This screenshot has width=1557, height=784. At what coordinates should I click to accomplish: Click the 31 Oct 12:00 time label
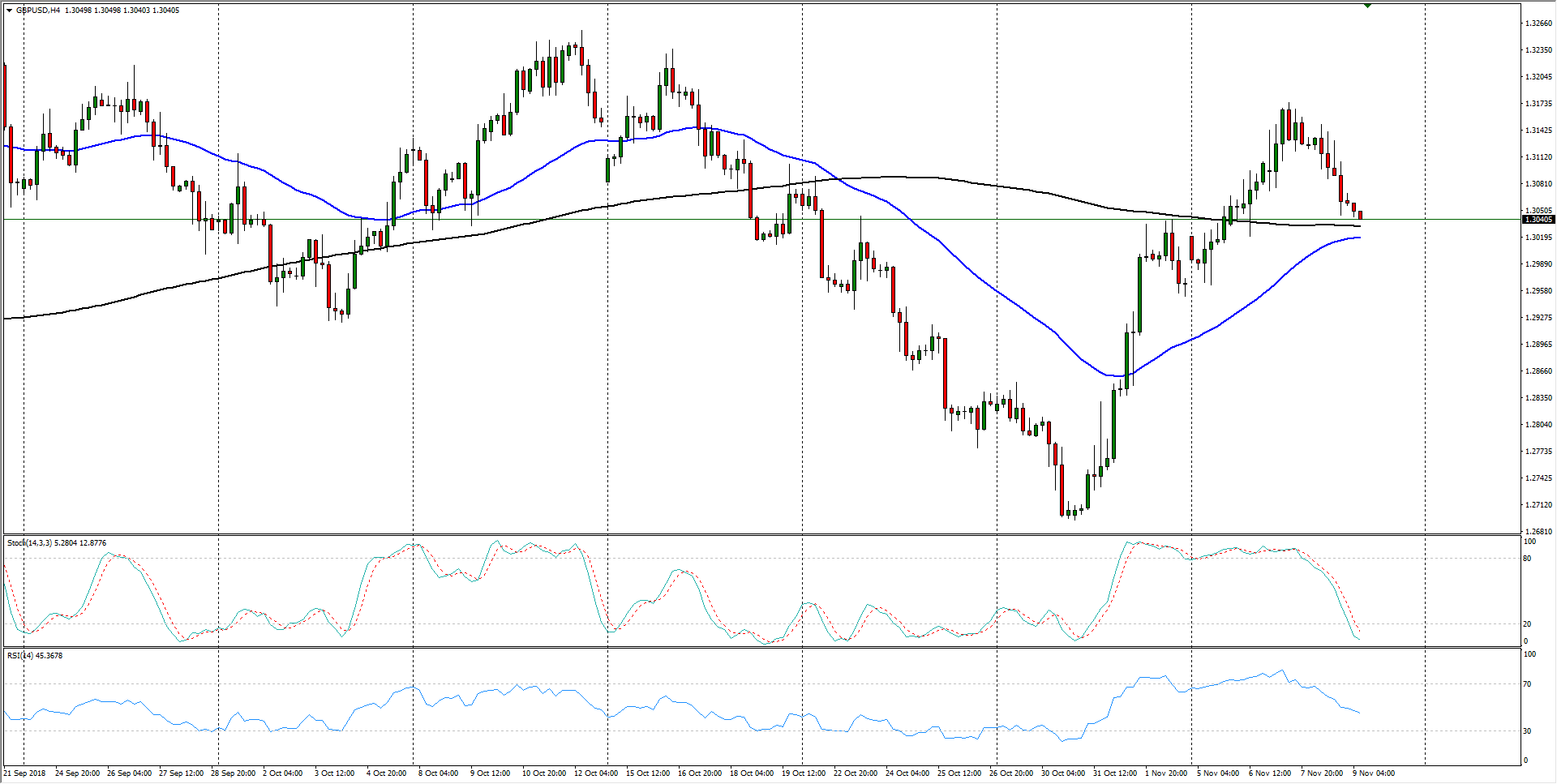click(x=1114, y=773)
